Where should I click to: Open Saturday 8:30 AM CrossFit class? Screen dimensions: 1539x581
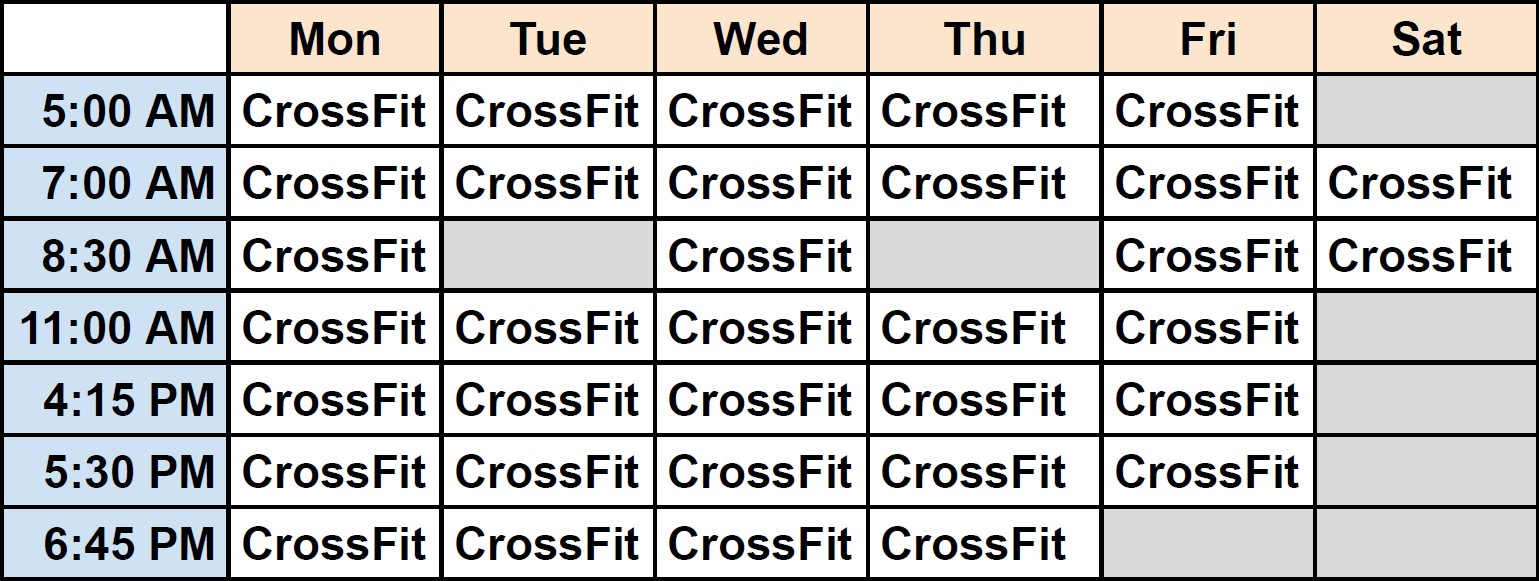tap(1420, 256)
